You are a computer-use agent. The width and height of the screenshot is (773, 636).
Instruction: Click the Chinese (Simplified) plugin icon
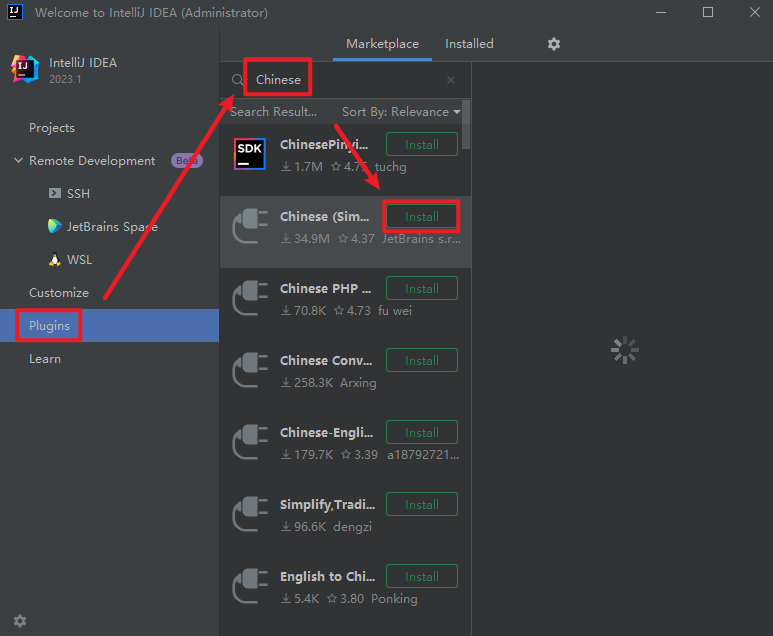(x=250, y=226)
